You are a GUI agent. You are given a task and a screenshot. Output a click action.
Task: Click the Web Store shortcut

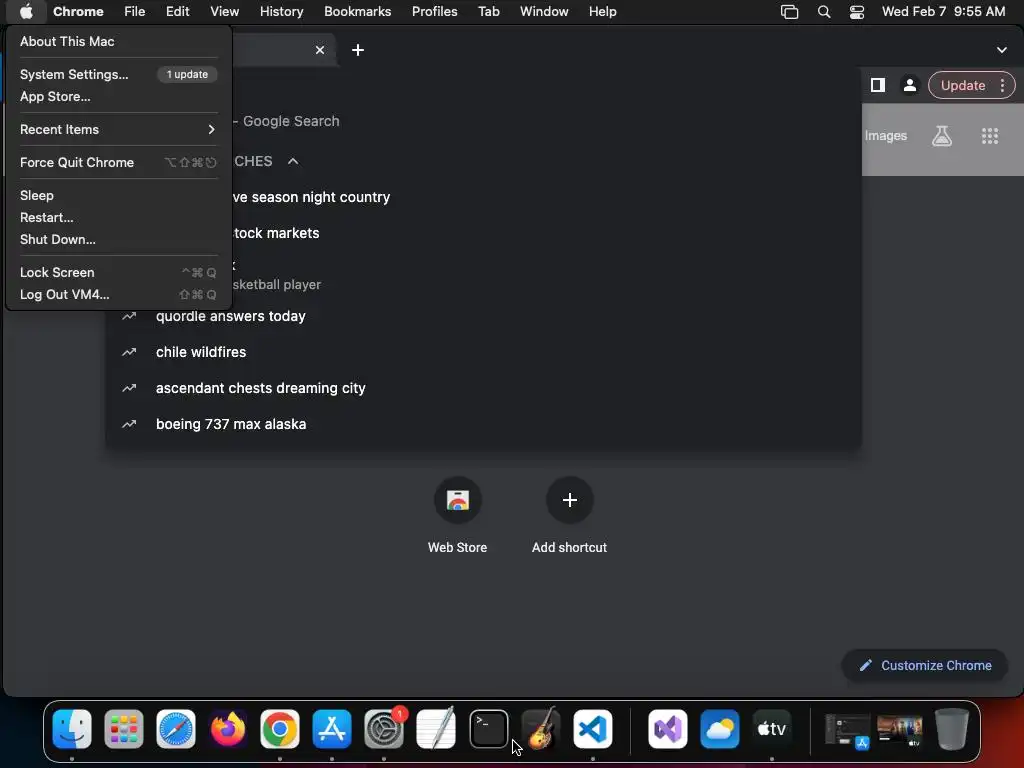457,516
